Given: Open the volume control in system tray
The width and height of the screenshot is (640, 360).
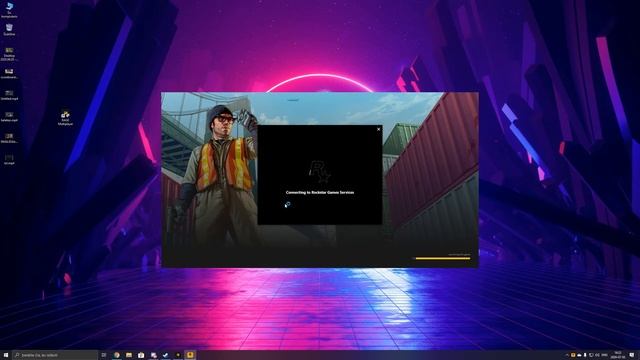Looking at the screenshot, I should [597, 355].
